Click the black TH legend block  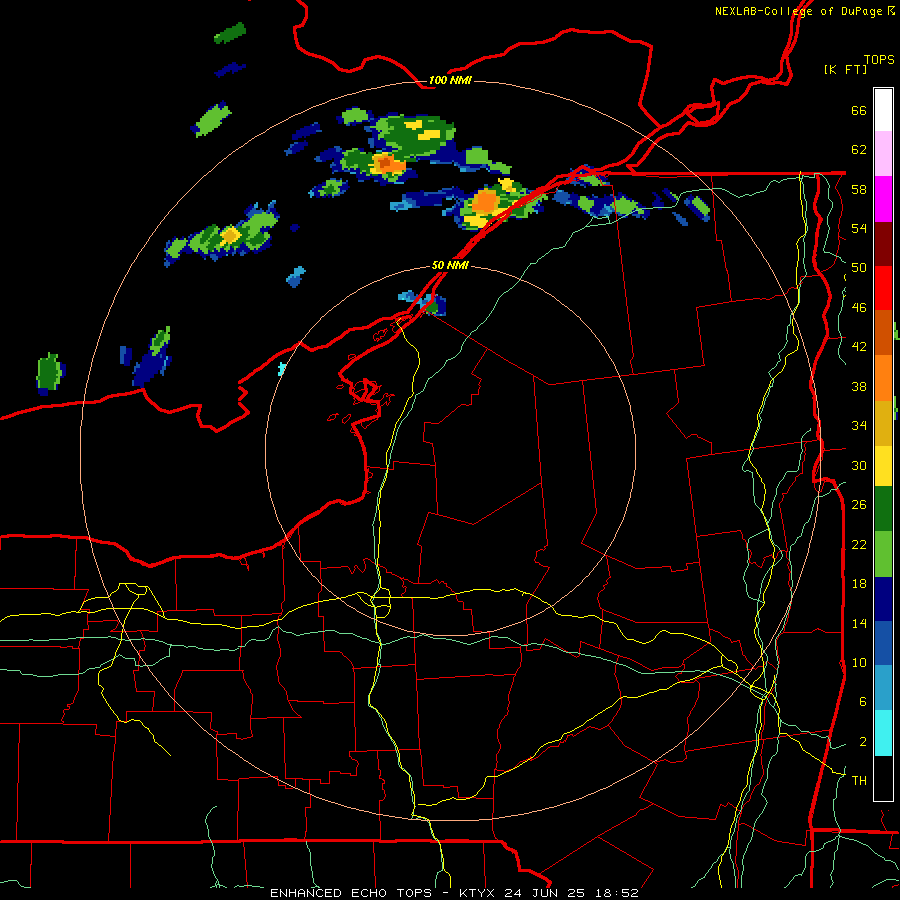[883, 778]
